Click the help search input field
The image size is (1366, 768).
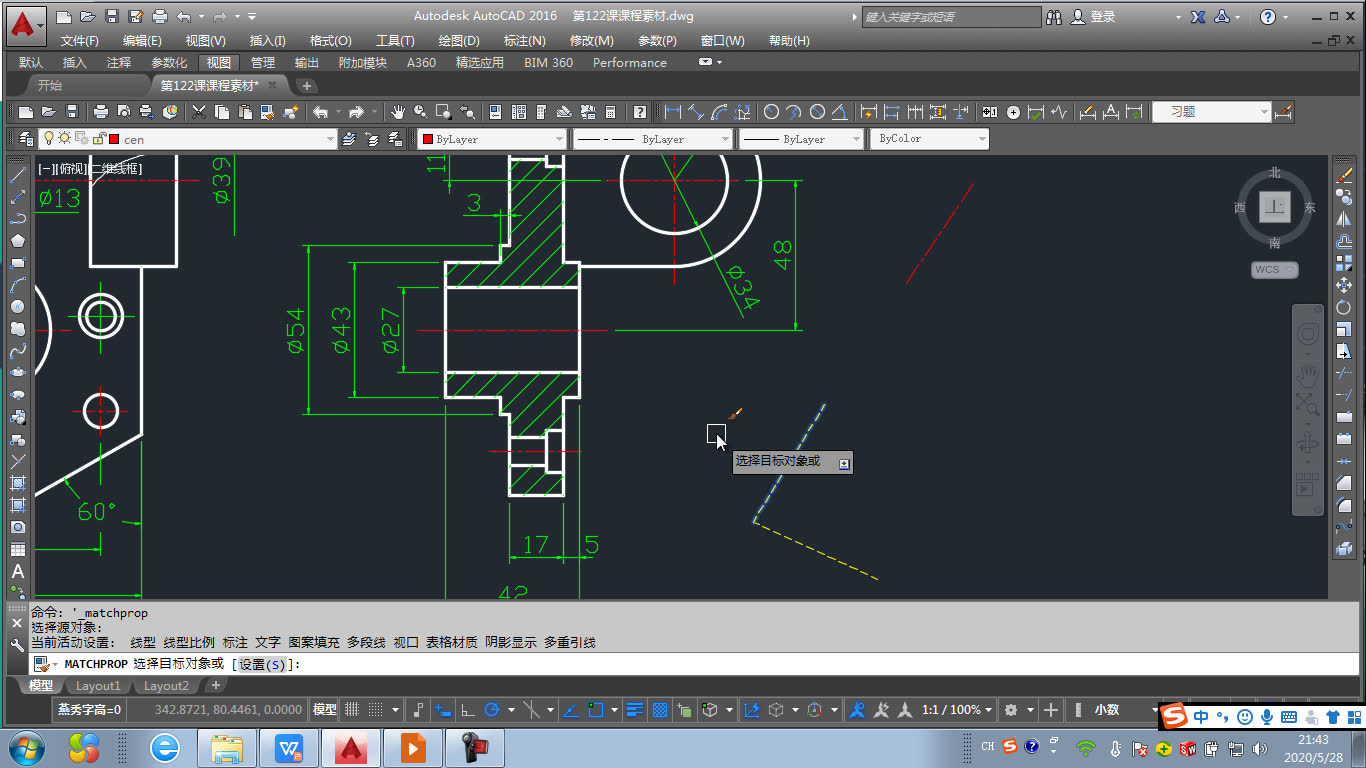click(950, 17)
